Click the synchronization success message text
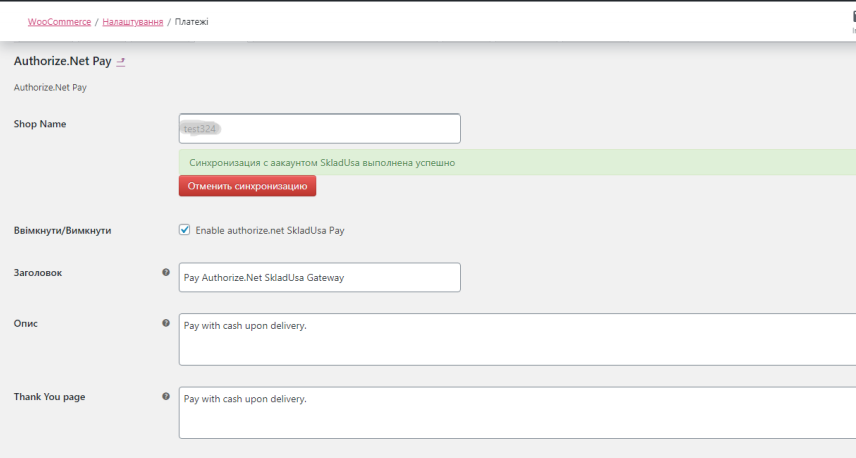Screen dimensions: 856x458 [x=322, y=163]
